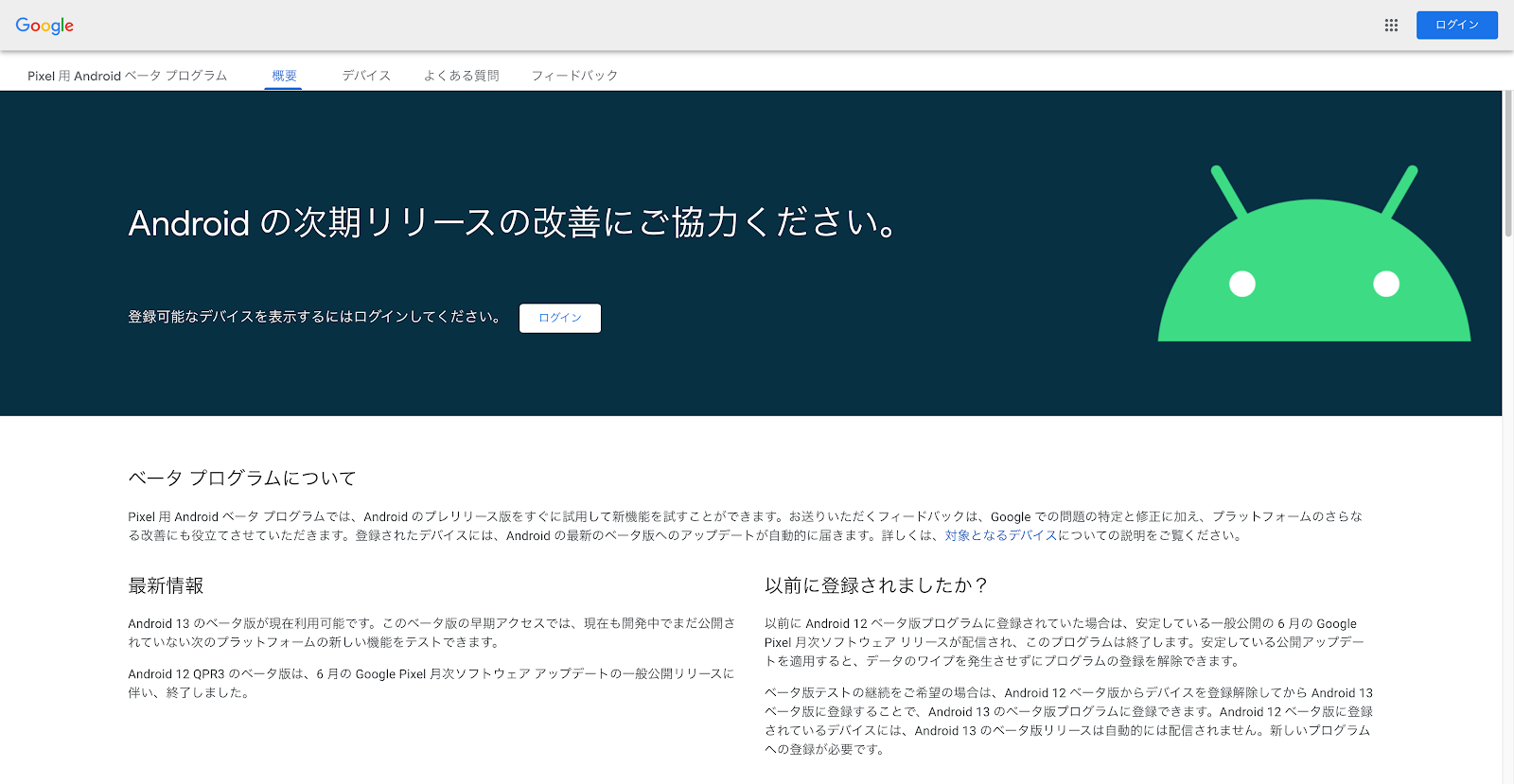Image resolution: width=1514 pixels, height=784 pixels.
Task: Open the デバイス tab
Action: pyautogui.click(x=366, y=76)
